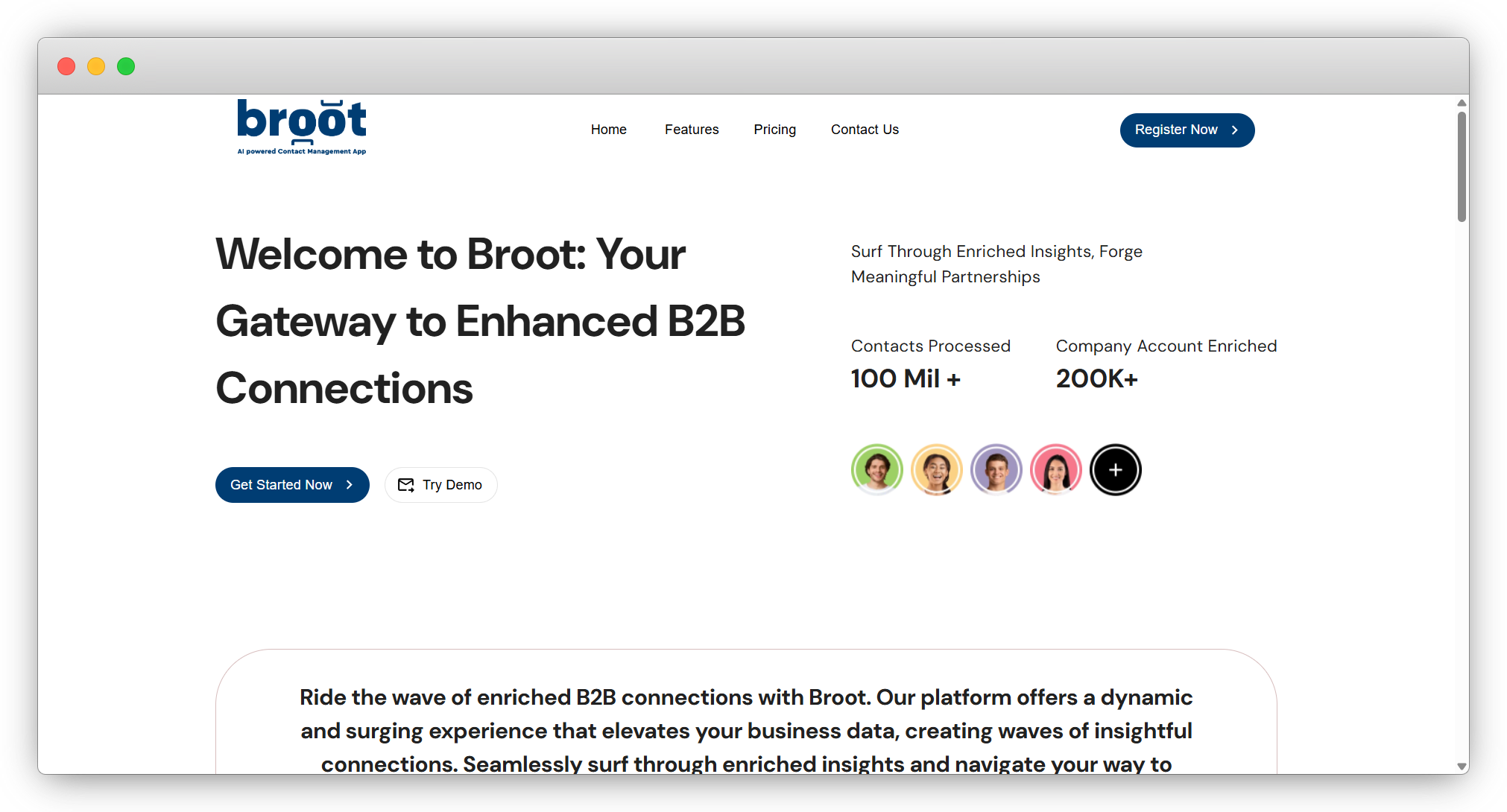
Task: Click the Register Now button
Action: [x=1187, y=130]
